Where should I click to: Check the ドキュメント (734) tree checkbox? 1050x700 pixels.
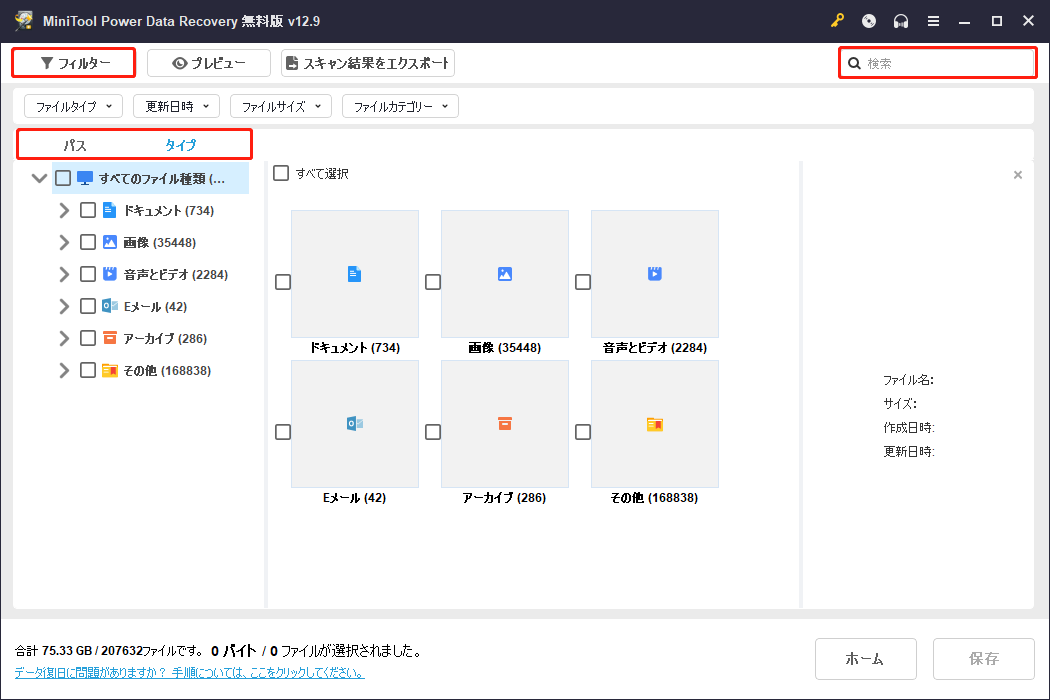pos(88,210)
